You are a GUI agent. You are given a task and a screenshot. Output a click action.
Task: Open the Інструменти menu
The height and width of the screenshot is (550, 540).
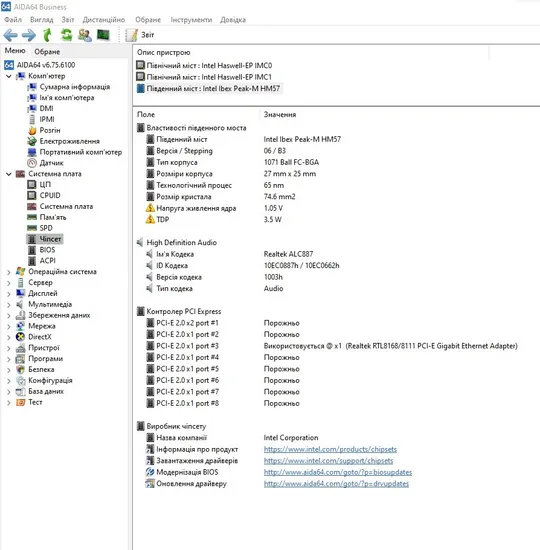pos(191,20)
